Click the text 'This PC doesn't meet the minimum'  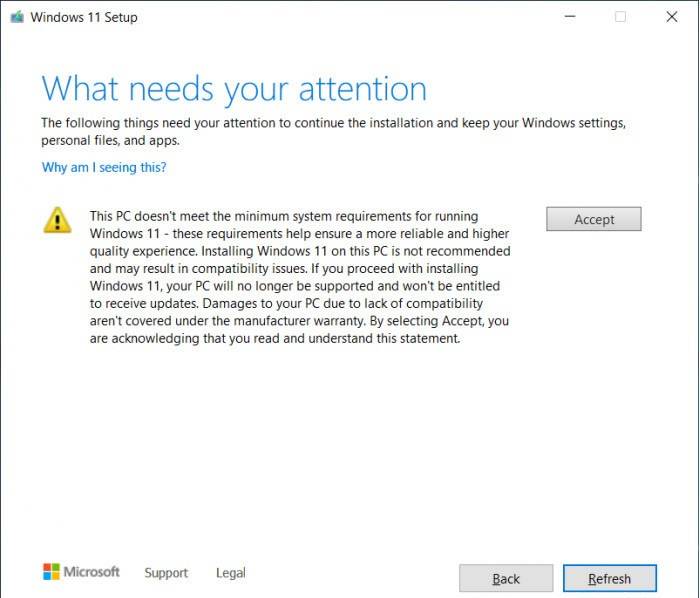point(189,216)
